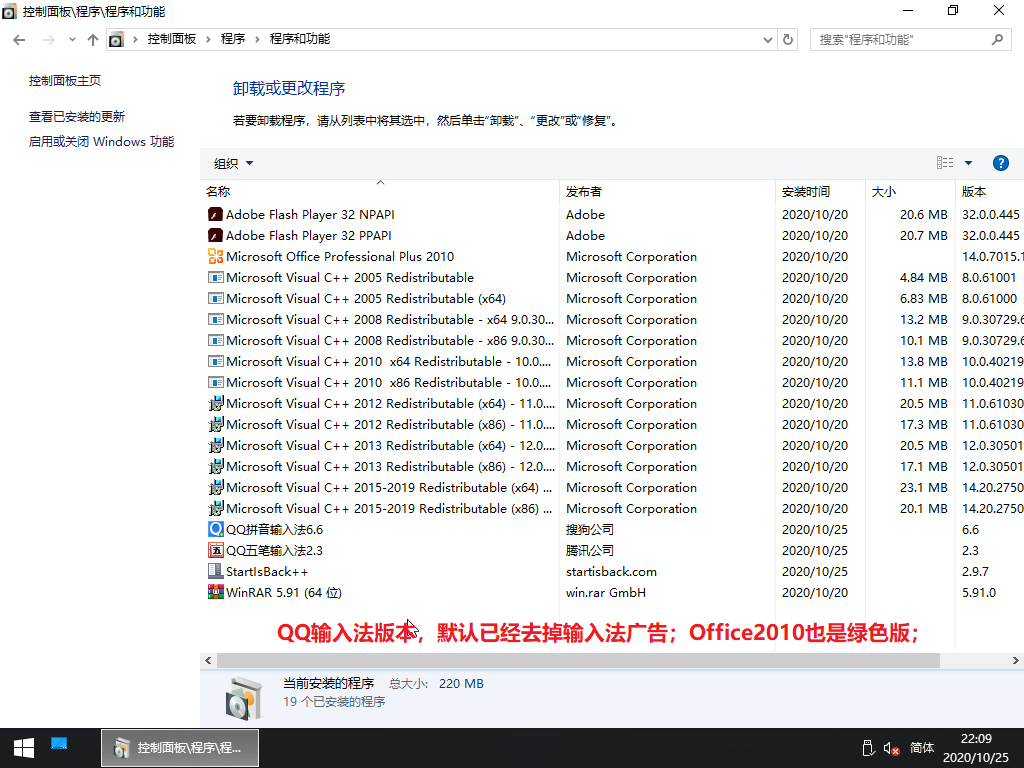
Task: Expand chevron after 程序 in breadcrumb
Action: pyautogui.click(x=257, y=40)
